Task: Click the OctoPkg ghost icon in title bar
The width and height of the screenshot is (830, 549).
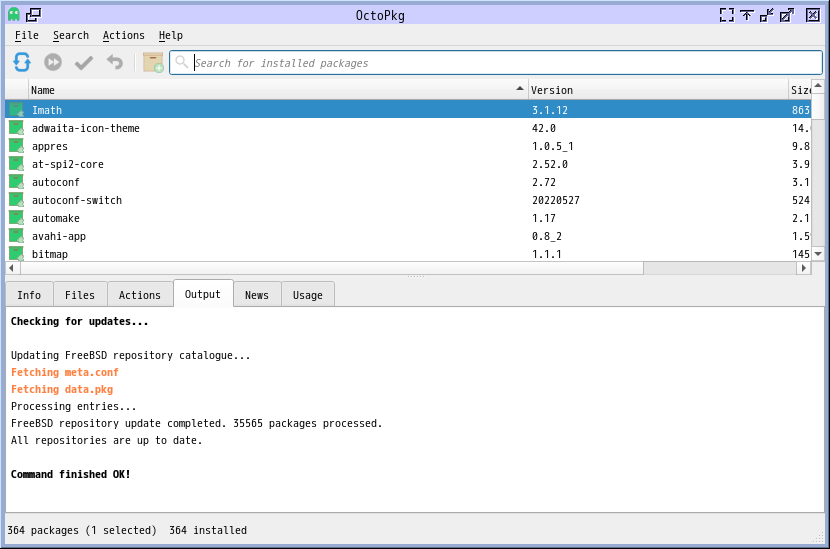Action: click(x=14, y=14)
